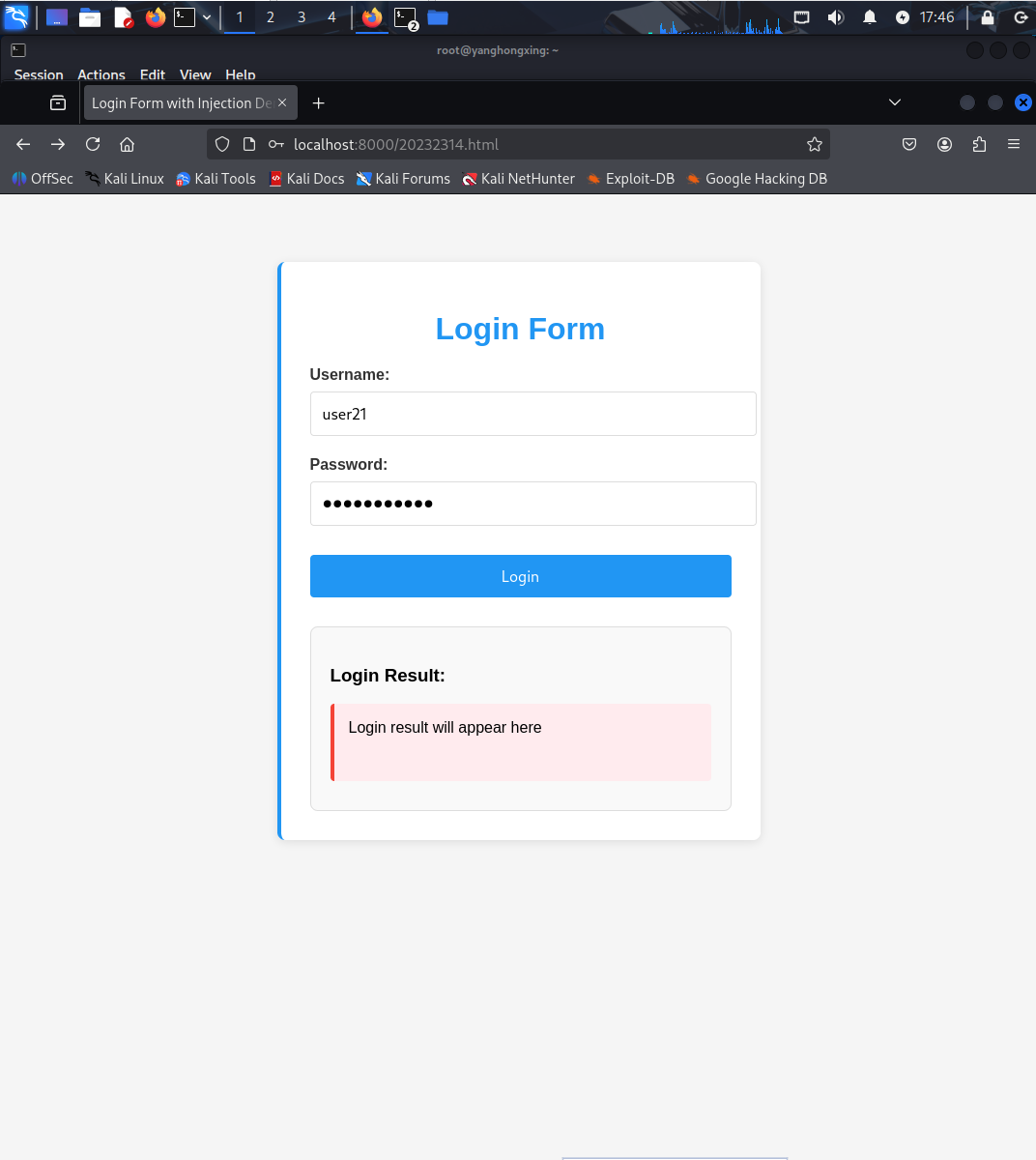Bookmark this page with the star

click(815, 144)
